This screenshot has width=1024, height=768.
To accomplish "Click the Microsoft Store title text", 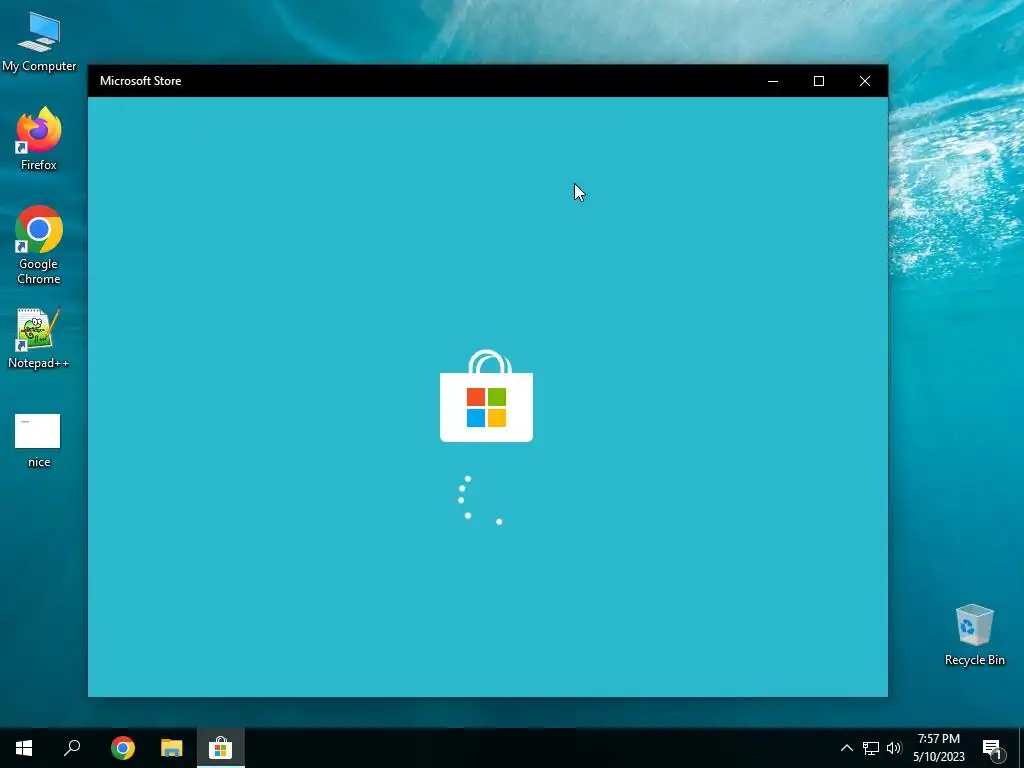I will [x=140, y=81].
